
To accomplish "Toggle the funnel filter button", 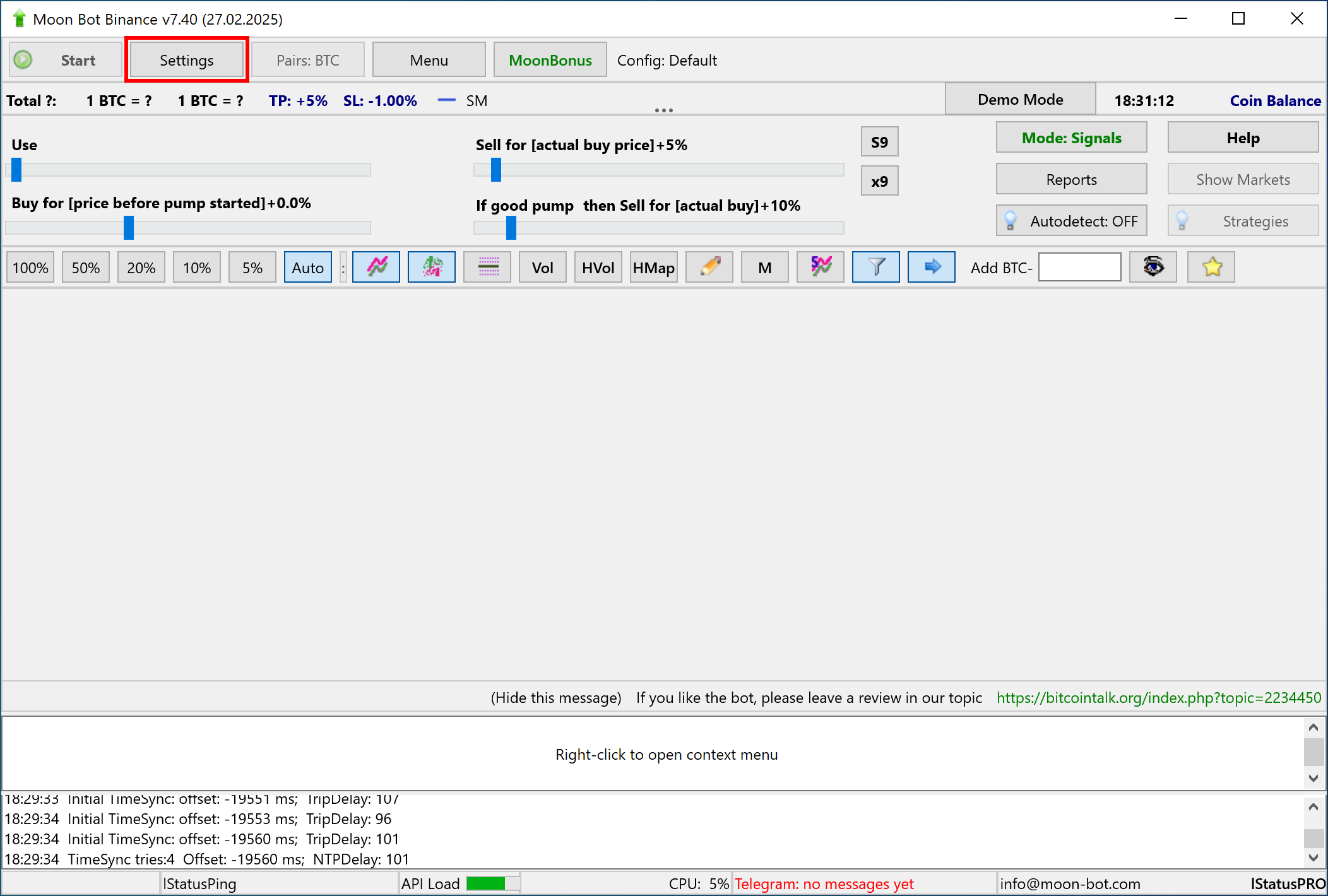I will pos(876,268).
